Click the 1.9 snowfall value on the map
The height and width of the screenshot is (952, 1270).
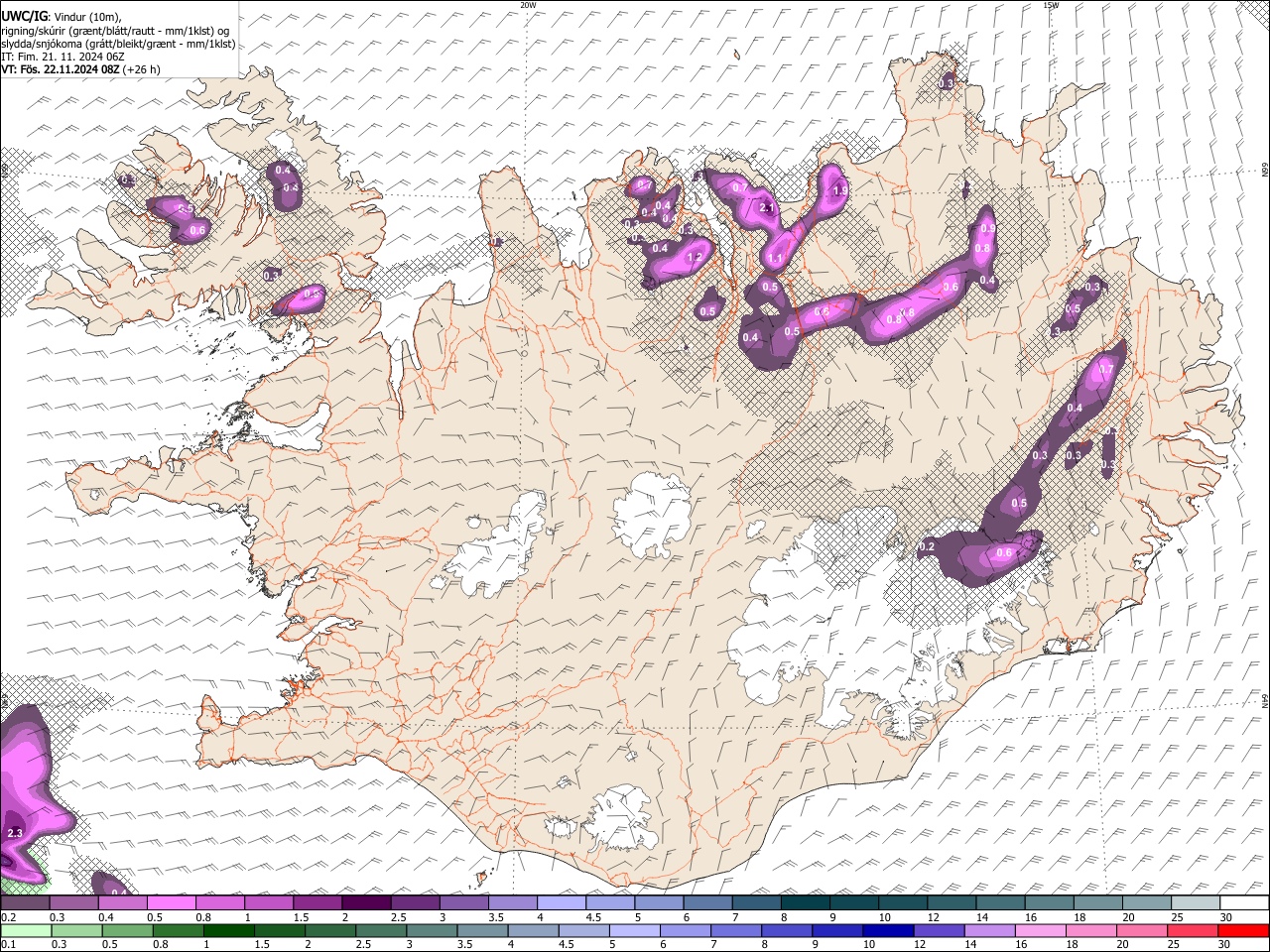click(x=840, y=191)
